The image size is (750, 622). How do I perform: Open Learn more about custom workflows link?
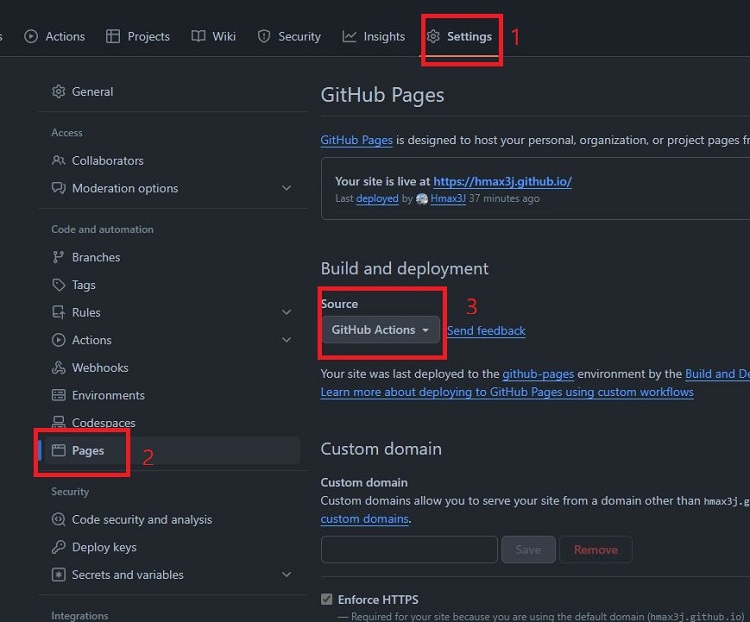[507, 392]
